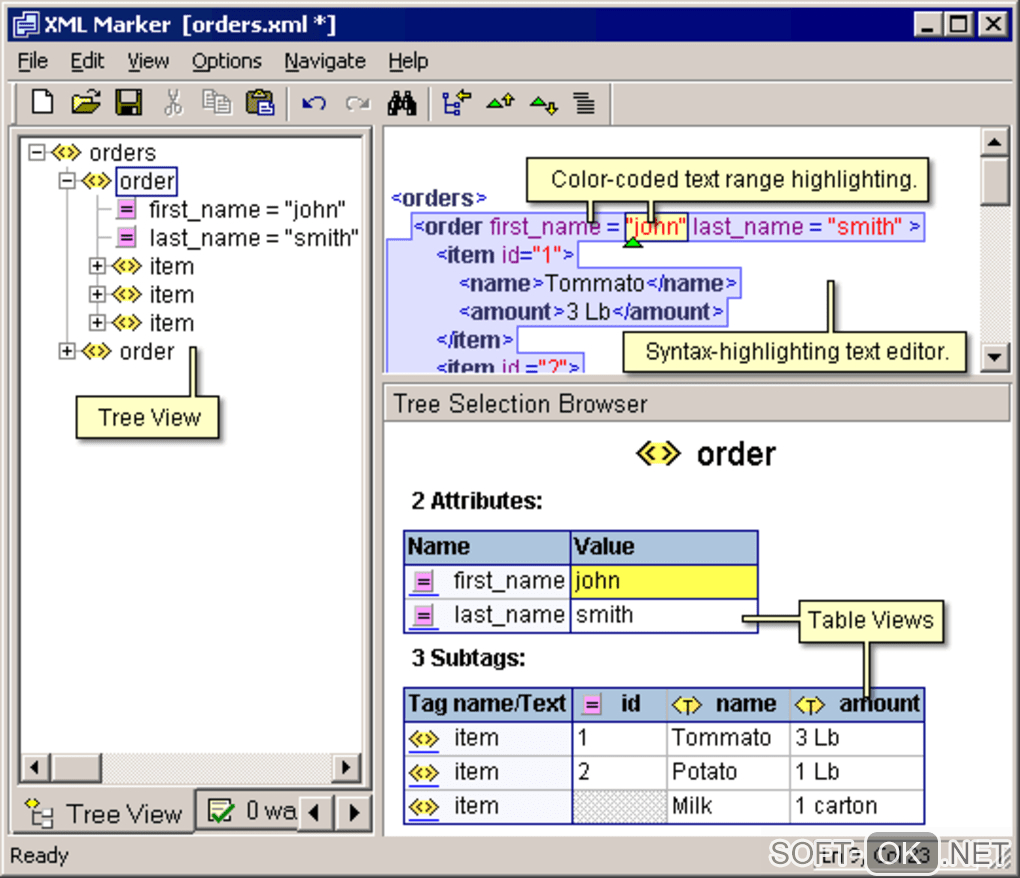Click the item tag icon in the Potato row
Viewport: 1020px width, 878px height.
[423, 772]
